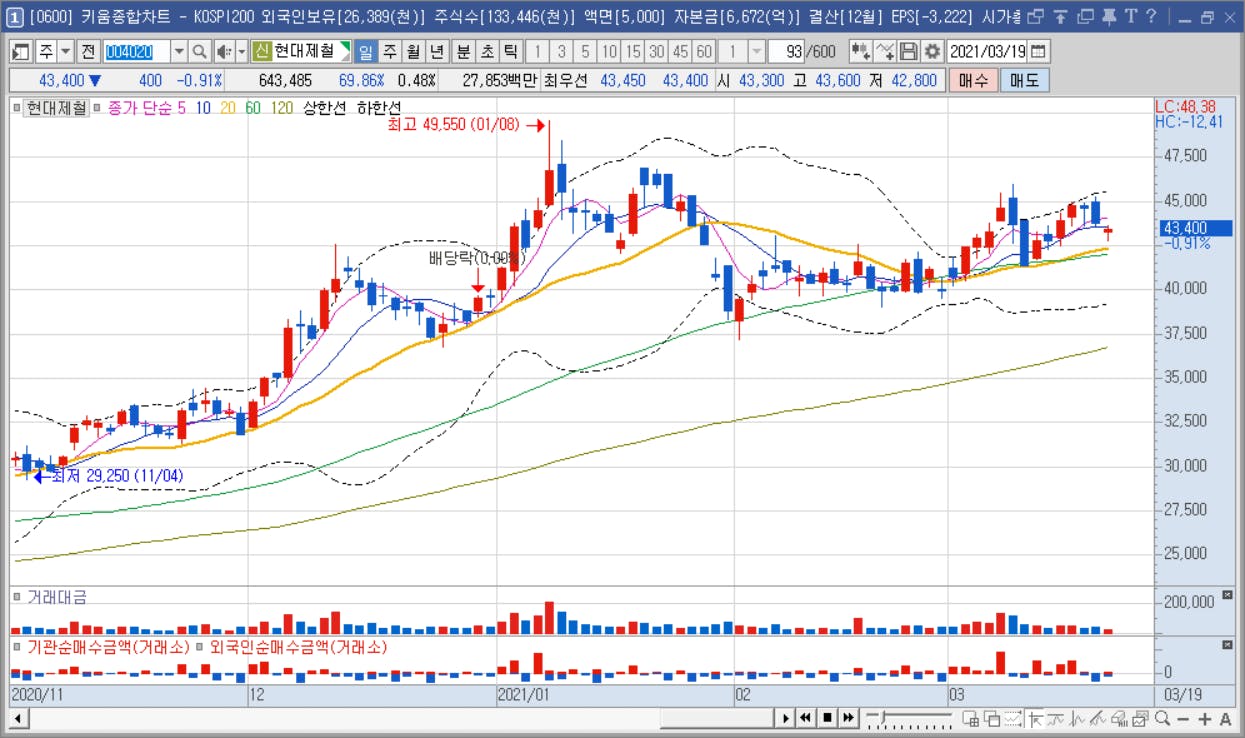Viewport: 1245px width, 738px height.
Task: Switch to 월 monthly chart period
Action: pyautogui.click(x=412, y=52)
